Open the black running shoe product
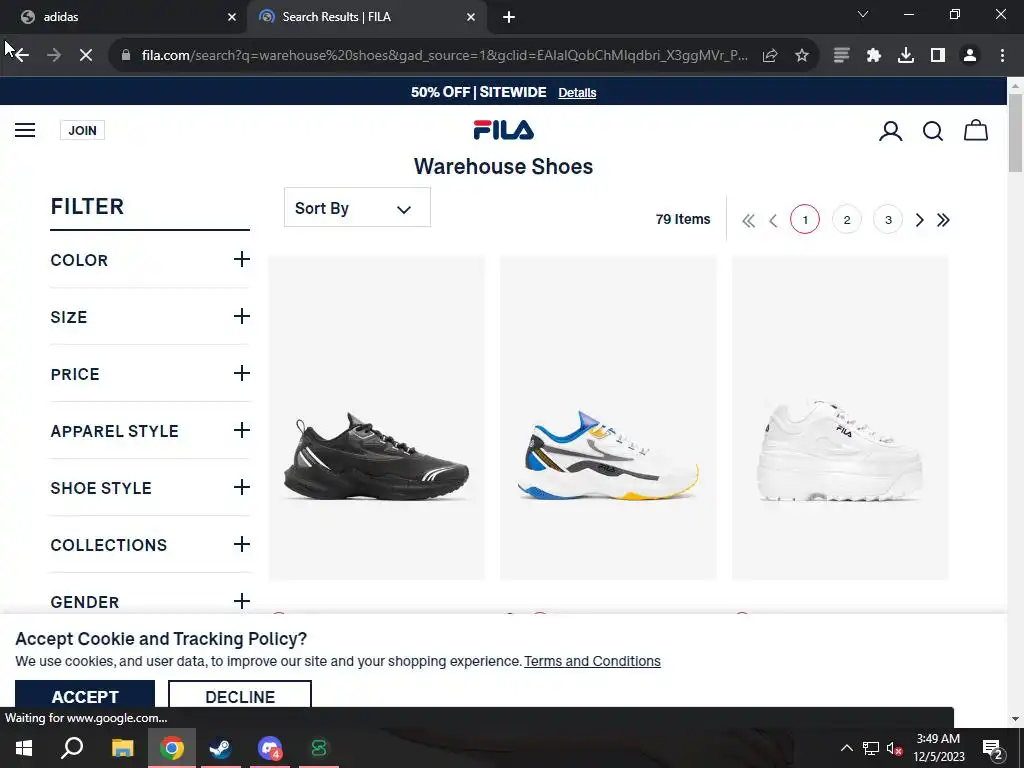This screenshot has height=768, width=1024. (377, 418)
